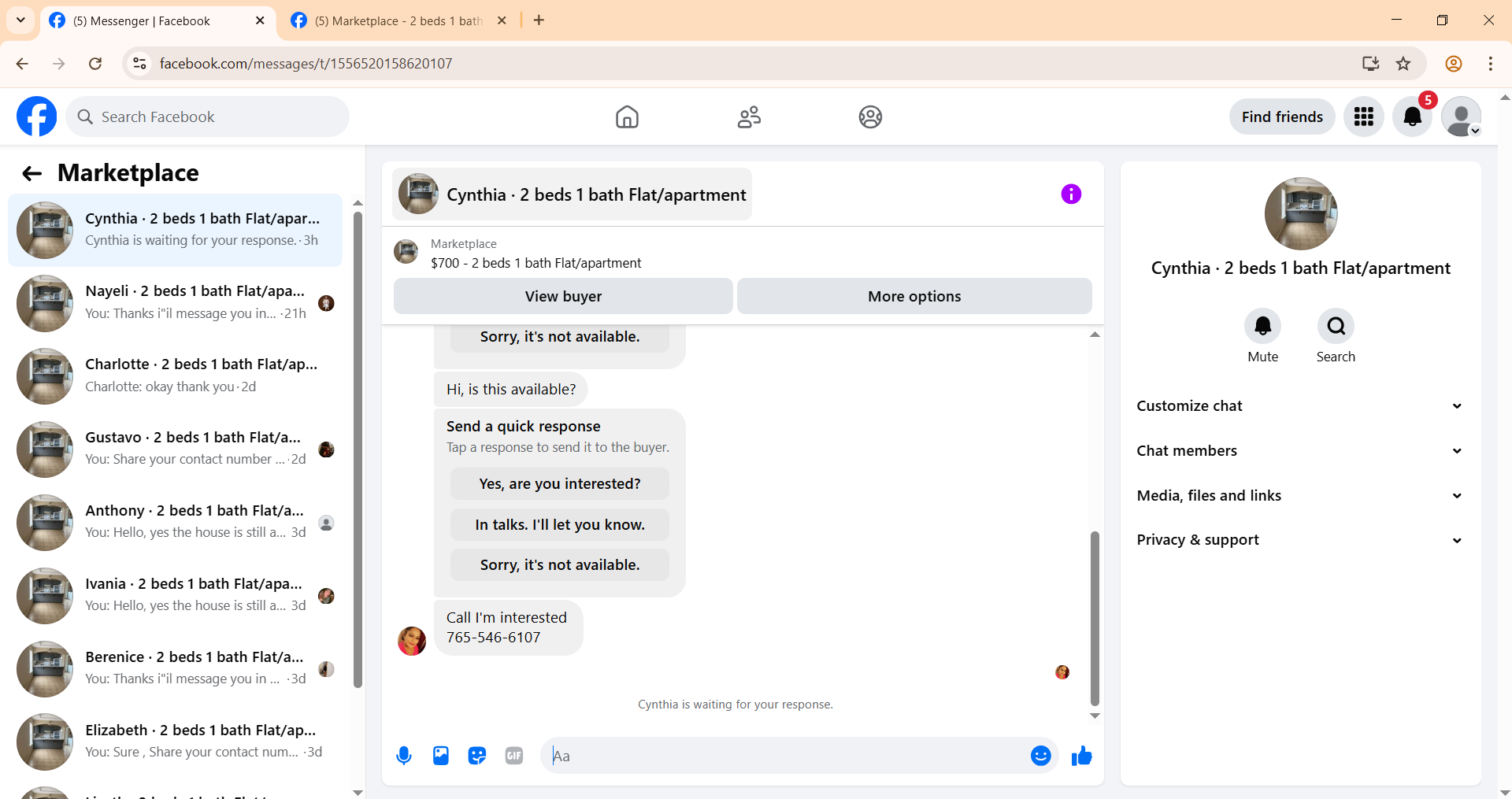1512x799 pixels.
Task: Open the Facebook Home icon
Action: point(627,117)
